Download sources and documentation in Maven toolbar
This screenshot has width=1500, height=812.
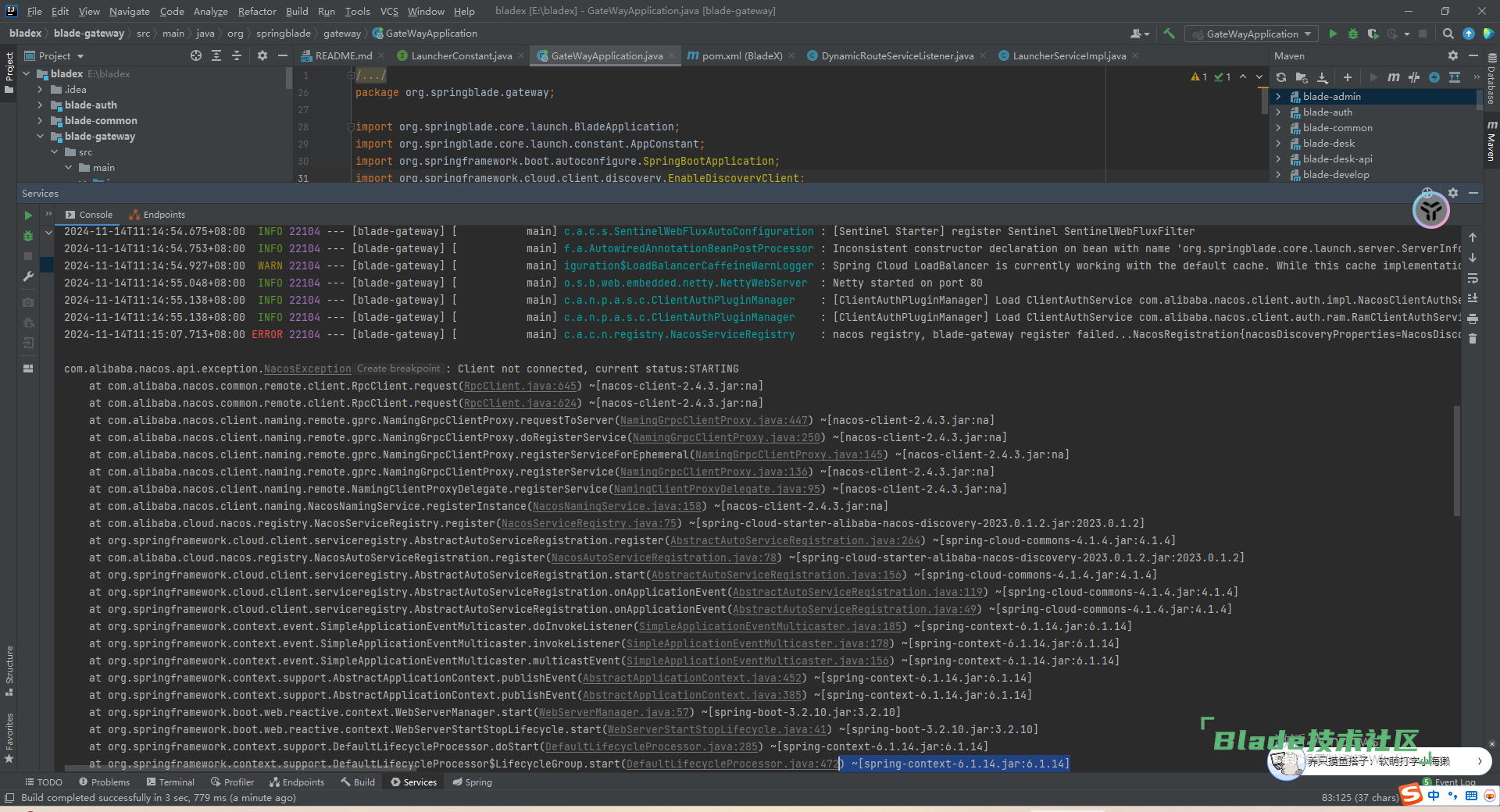click(x=1322, y=77)
